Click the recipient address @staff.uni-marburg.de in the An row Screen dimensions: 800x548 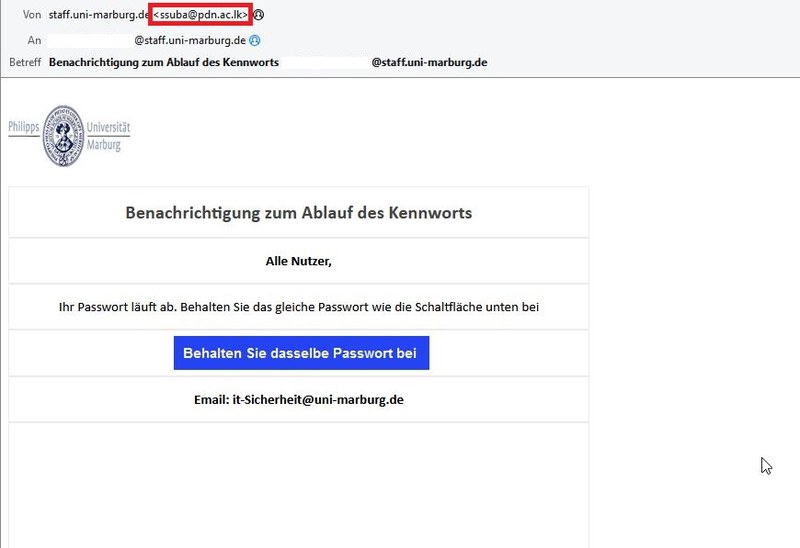point(190,40)
